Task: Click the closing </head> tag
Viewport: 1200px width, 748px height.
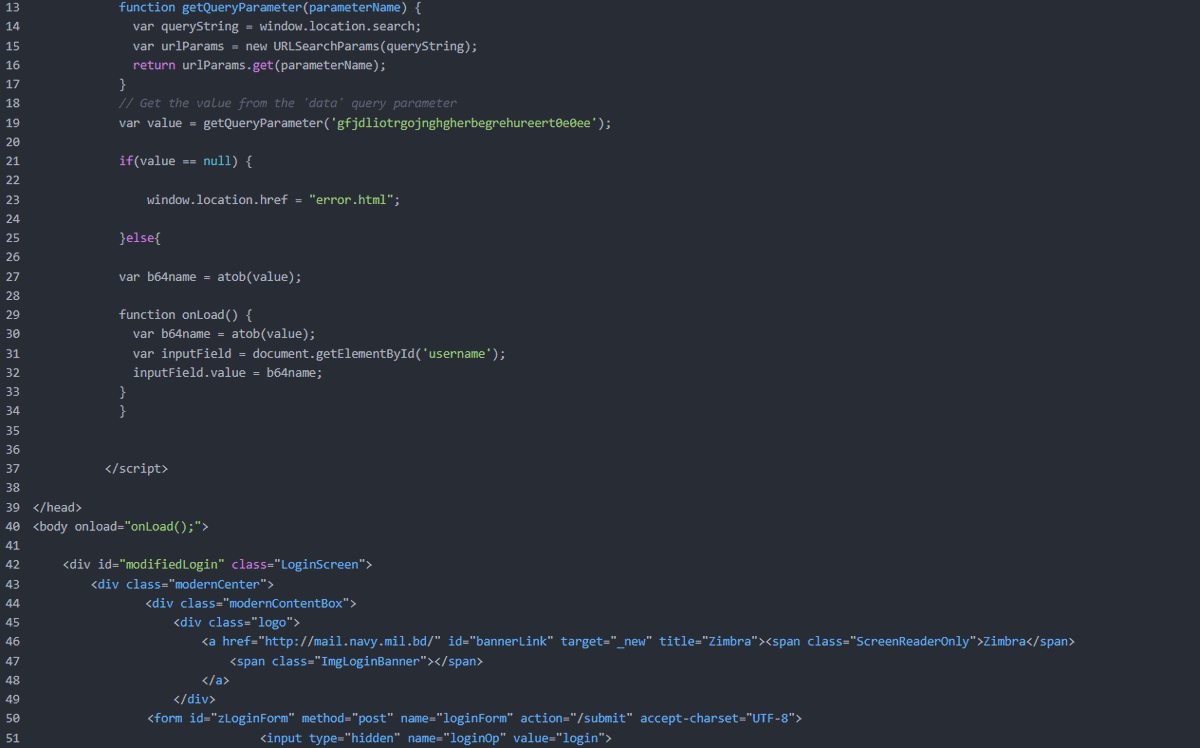Action: [x=57, y=508]
